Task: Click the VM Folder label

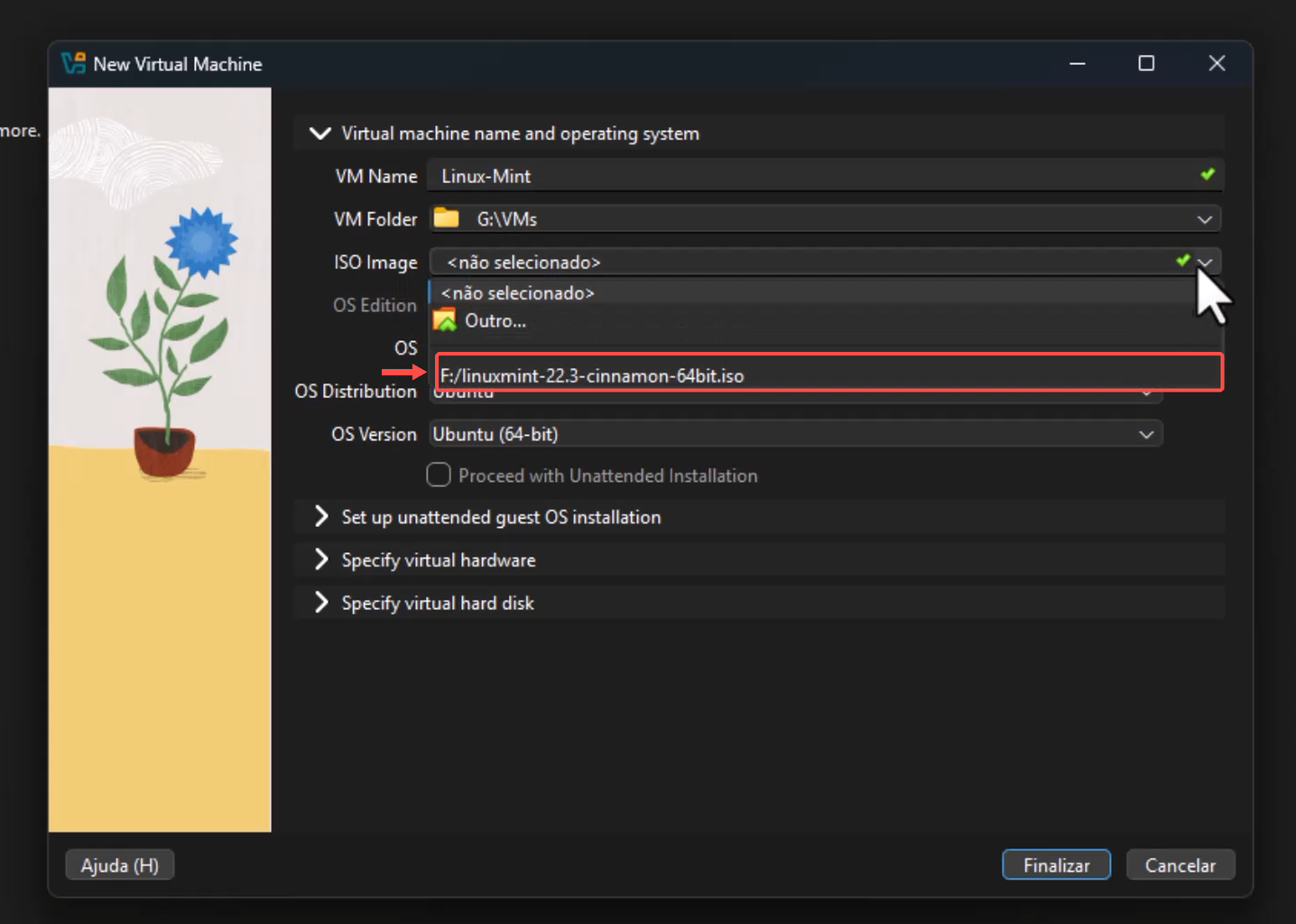Action: pos(375,219)
